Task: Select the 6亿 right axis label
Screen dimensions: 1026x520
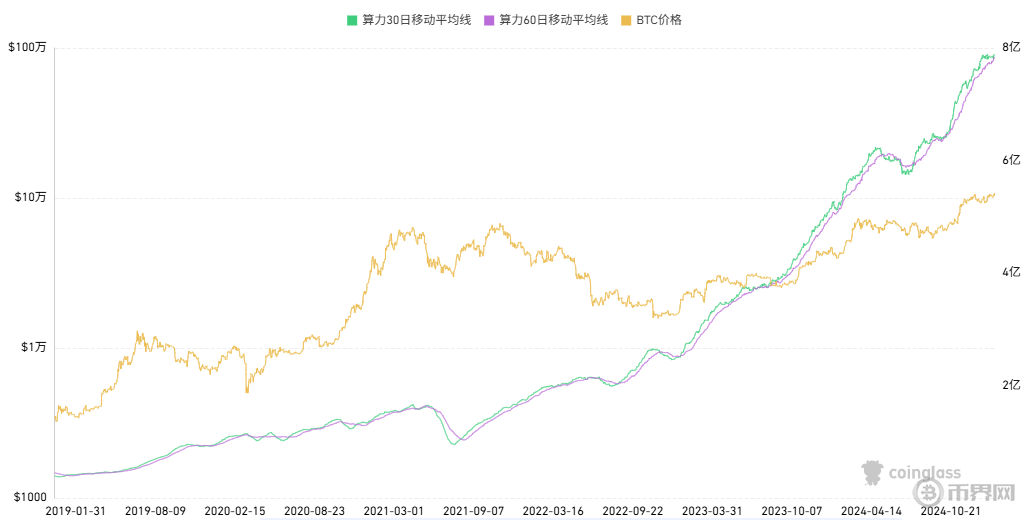Action: click(x=1011, y=160)
